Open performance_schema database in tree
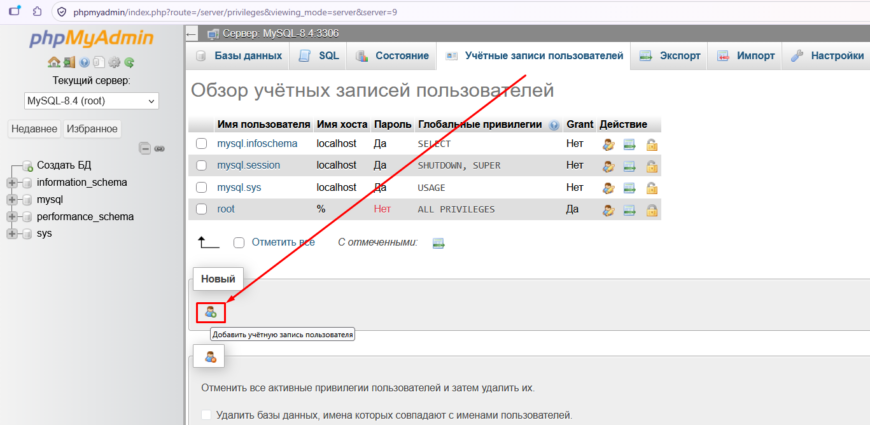Screen dimensions: 870x425 (x=85, y=216)
